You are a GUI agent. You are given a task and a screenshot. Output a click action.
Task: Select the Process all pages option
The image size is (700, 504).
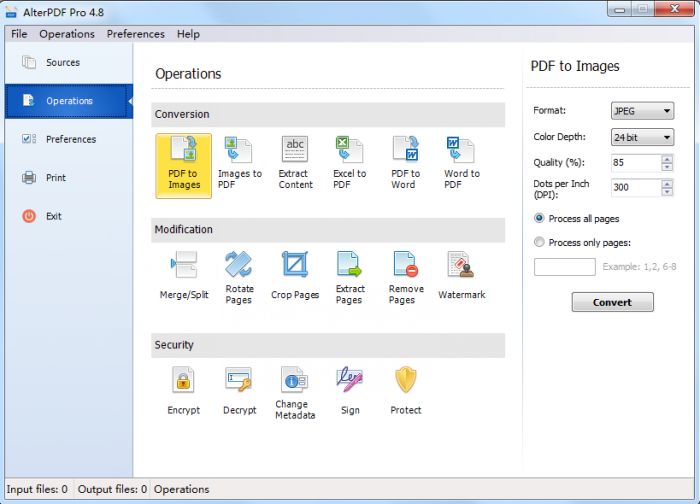540,218
